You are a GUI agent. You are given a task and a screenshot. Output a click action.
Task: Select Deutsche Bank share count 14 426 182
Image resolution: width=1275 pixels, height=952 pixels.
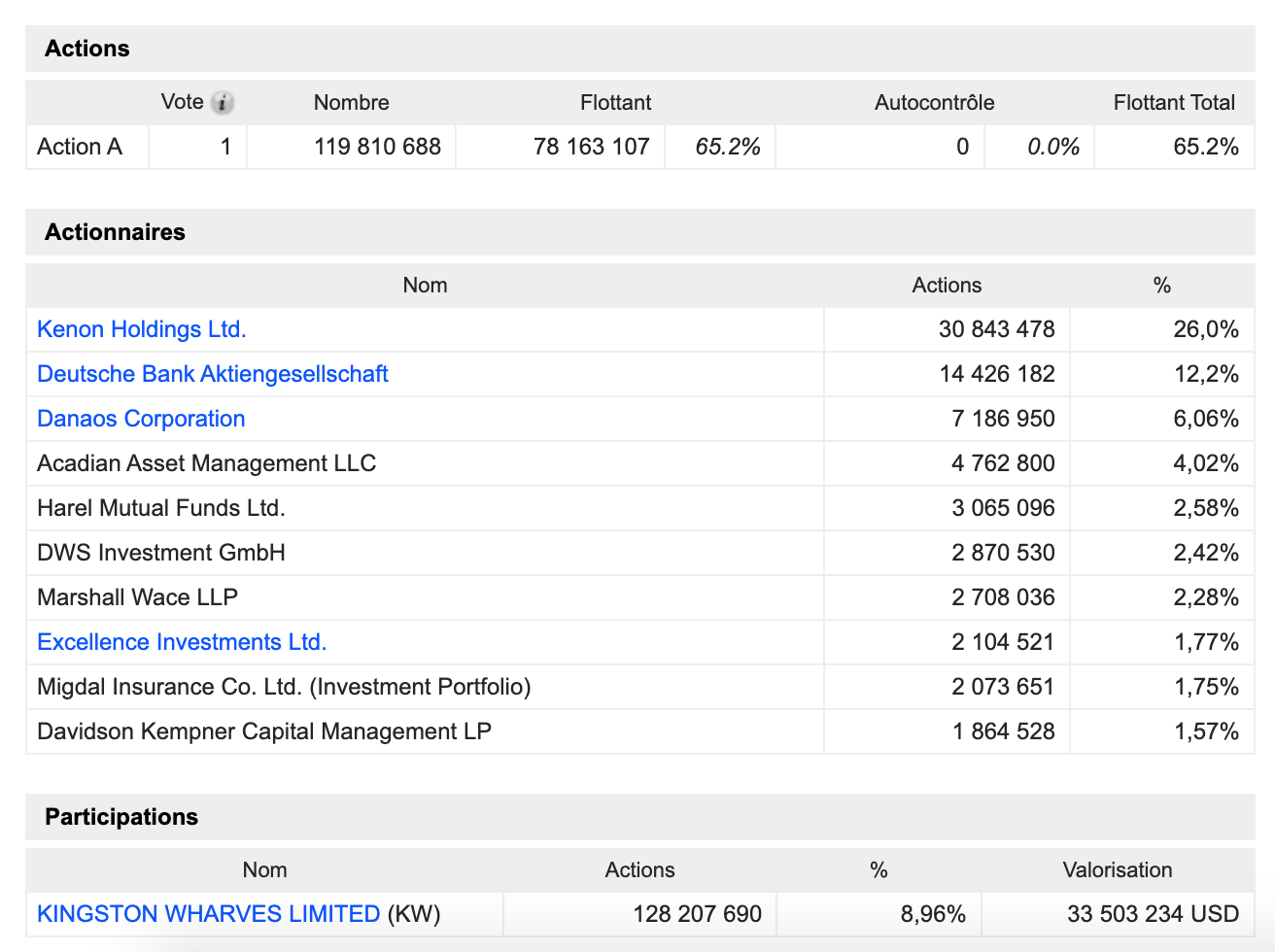click(997, 374)
